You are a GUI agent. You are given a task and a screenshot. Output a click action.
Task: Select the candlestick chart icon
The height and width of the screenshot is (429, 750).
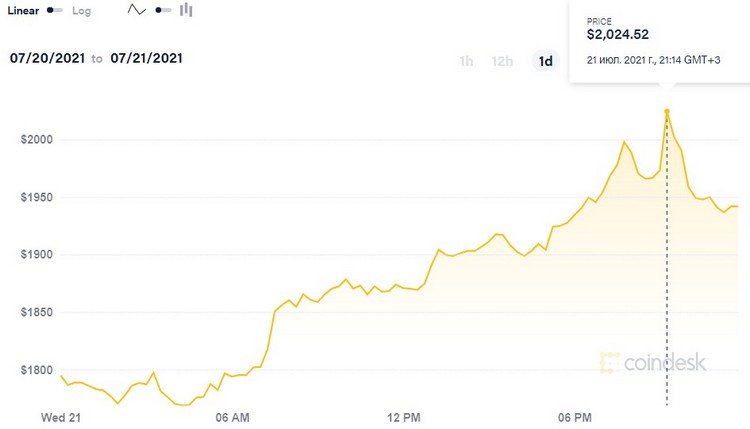187,10
